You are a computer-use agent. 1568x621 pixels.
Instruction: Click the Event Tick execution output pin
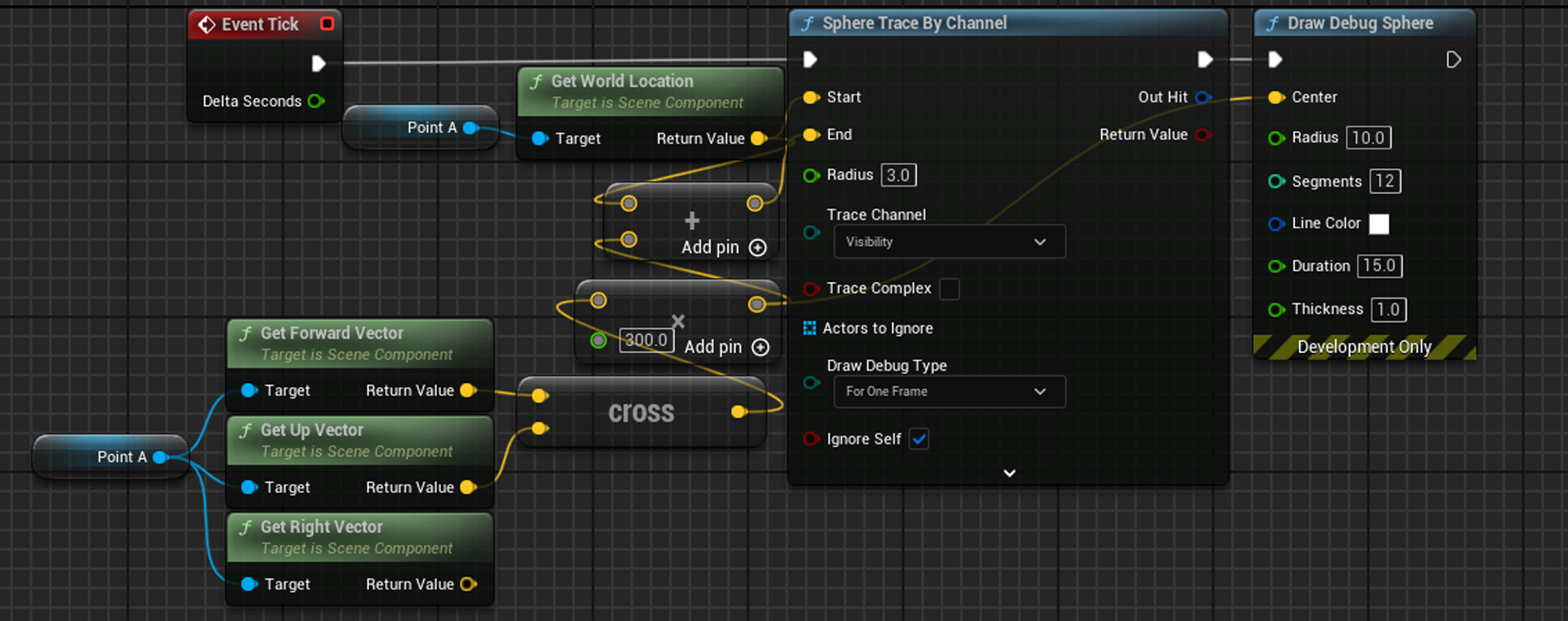[318, 63]
